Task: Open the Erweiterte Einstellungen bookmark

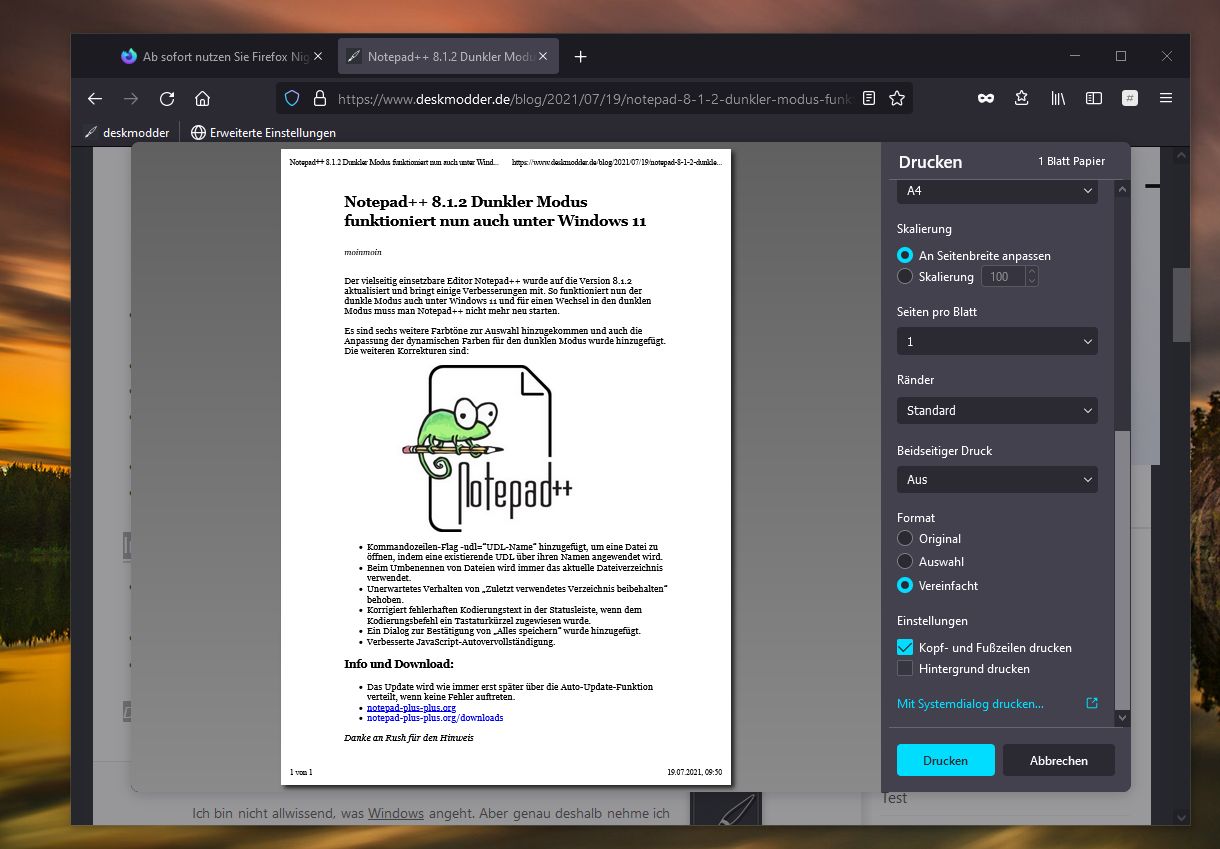Action: pos(263,132)
